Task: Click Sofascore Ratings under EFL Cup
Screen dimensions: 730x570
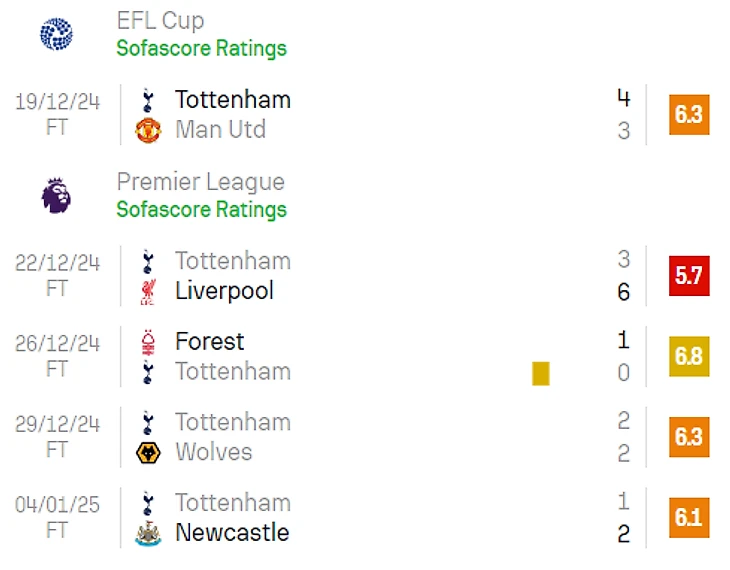Action: pos(201,48)
